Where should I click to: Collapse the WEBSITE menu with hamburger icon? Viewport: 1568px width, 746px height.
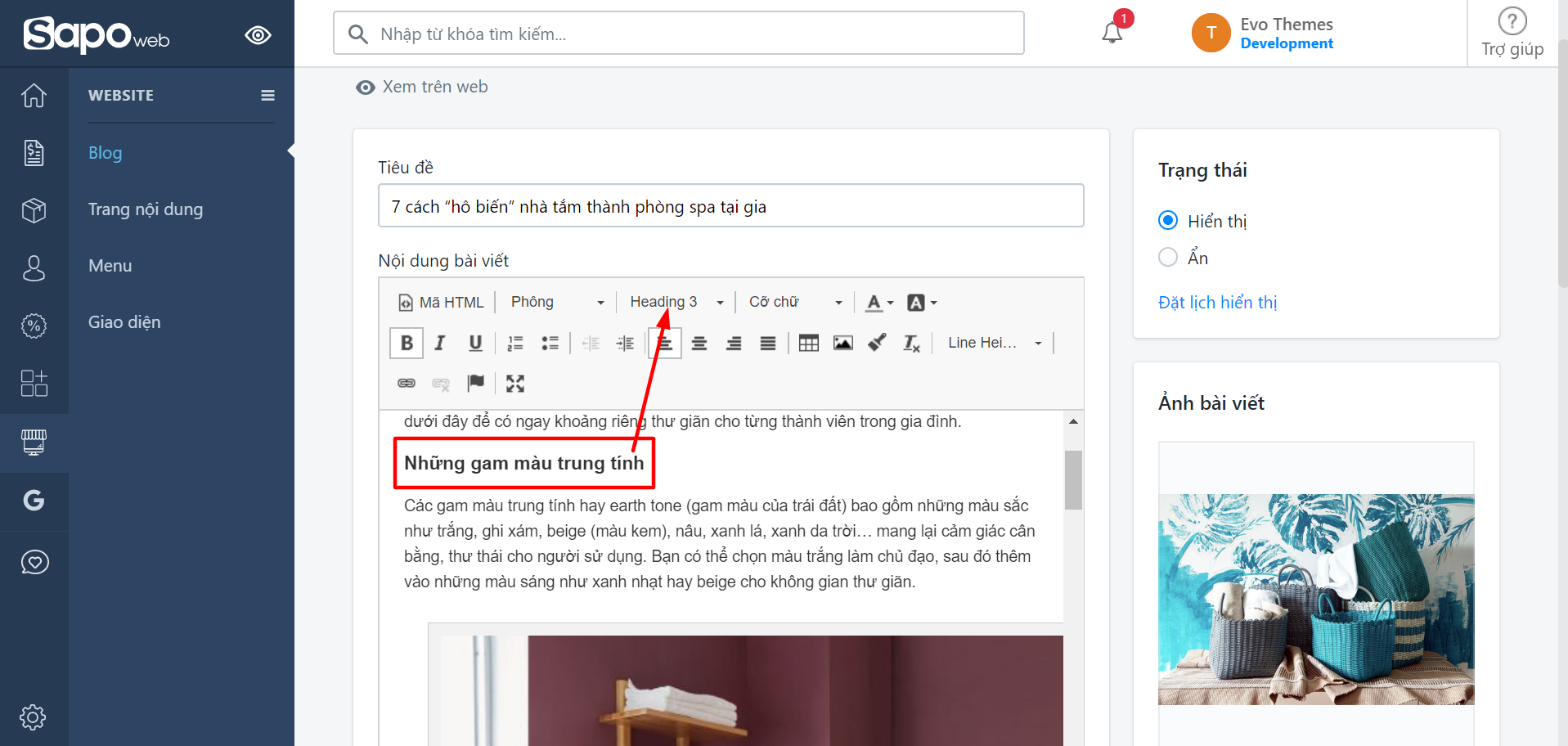click(267, 96)
